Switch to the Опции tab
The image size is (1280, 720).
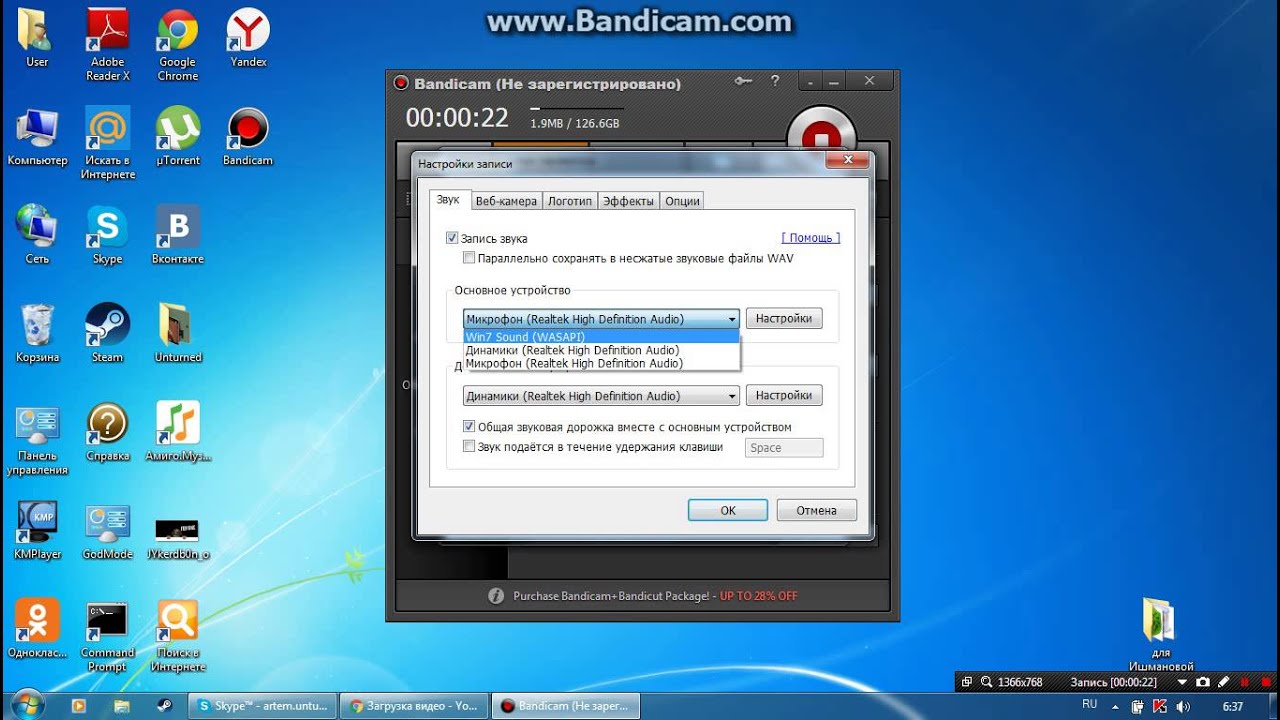682,201
